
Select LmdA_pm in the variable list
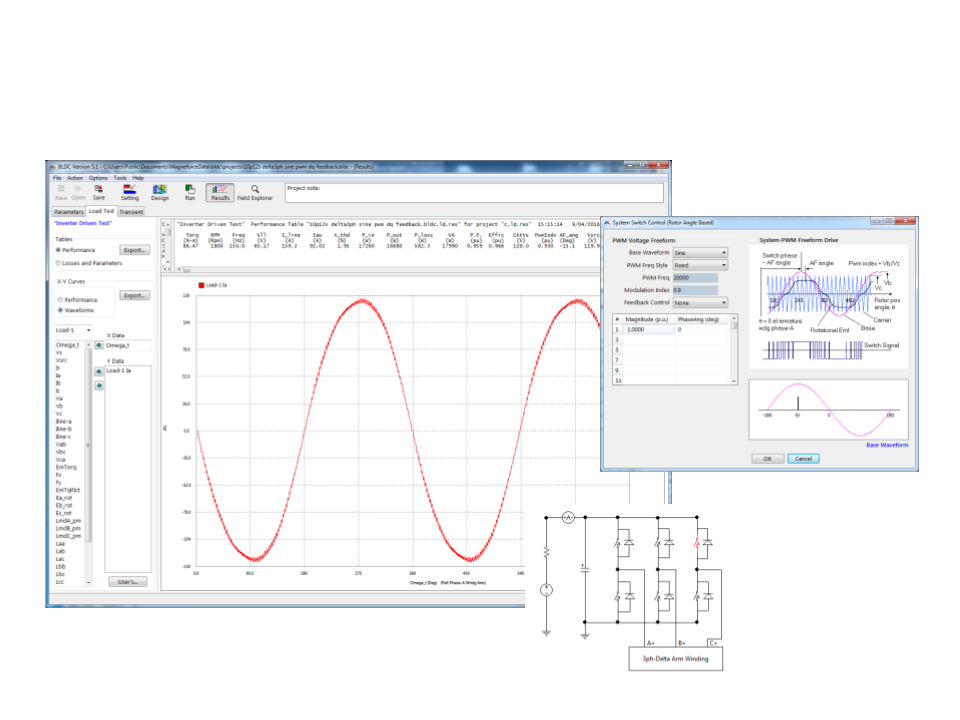coord(69,521)
